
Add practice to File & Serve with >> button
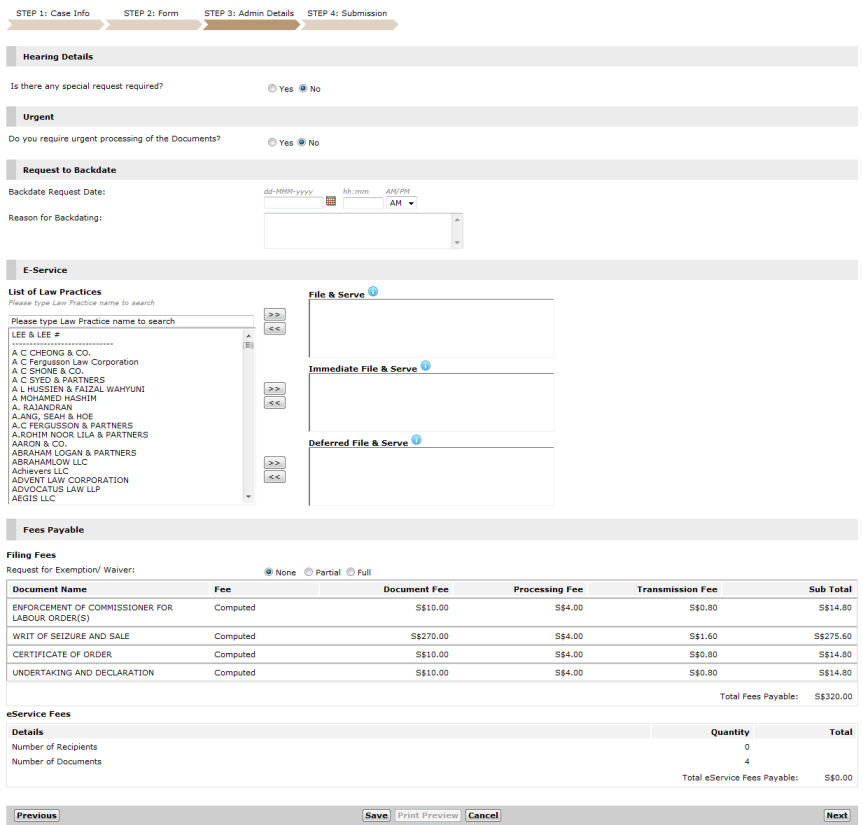274,315
